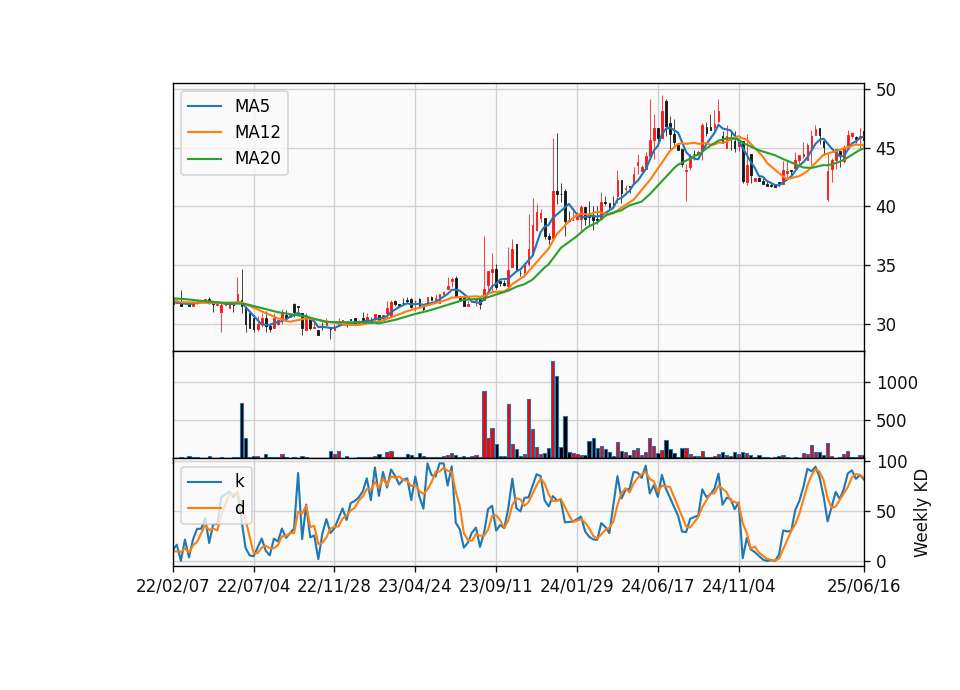Click the k legend label
The width and height of the screenshot is (960, 690).
(239, 481)
